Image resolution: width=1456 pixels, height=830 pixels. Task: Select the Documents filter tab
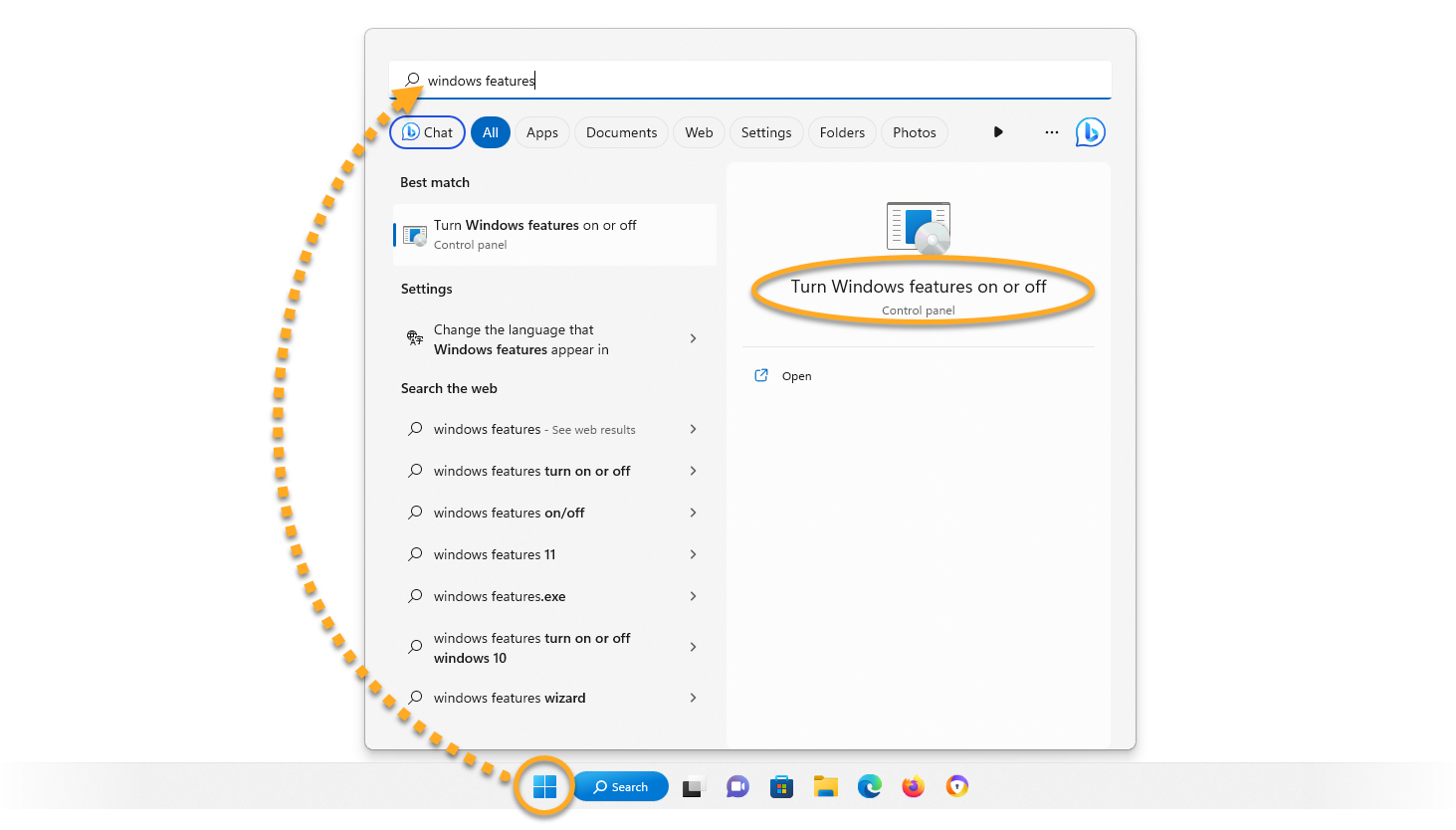[x=621, y=132]
